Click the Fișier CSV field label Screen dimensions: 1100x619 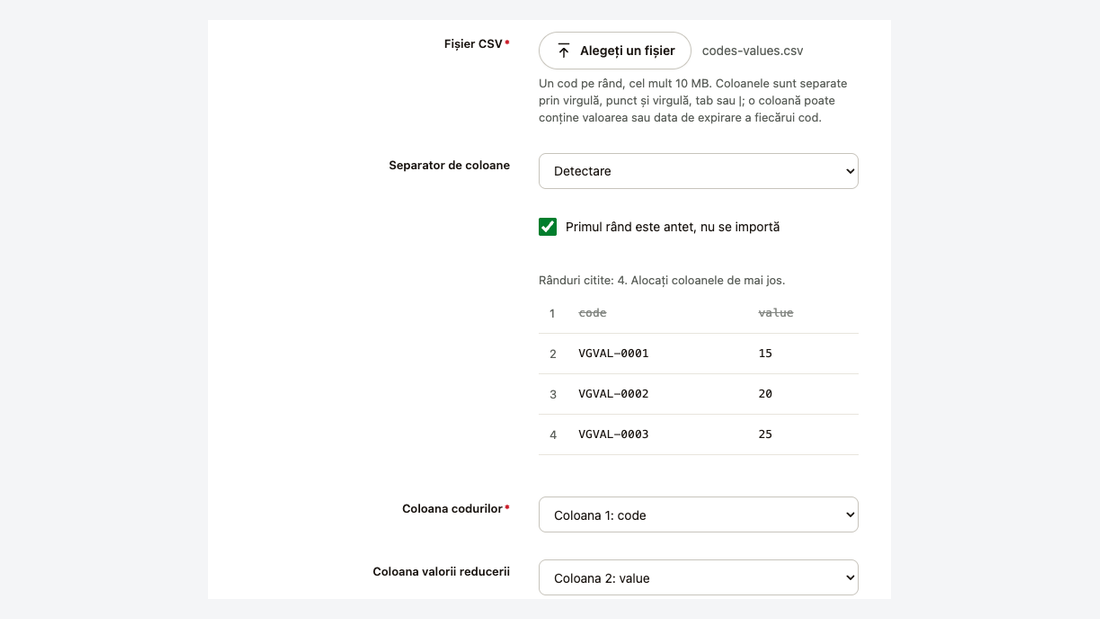473,44
